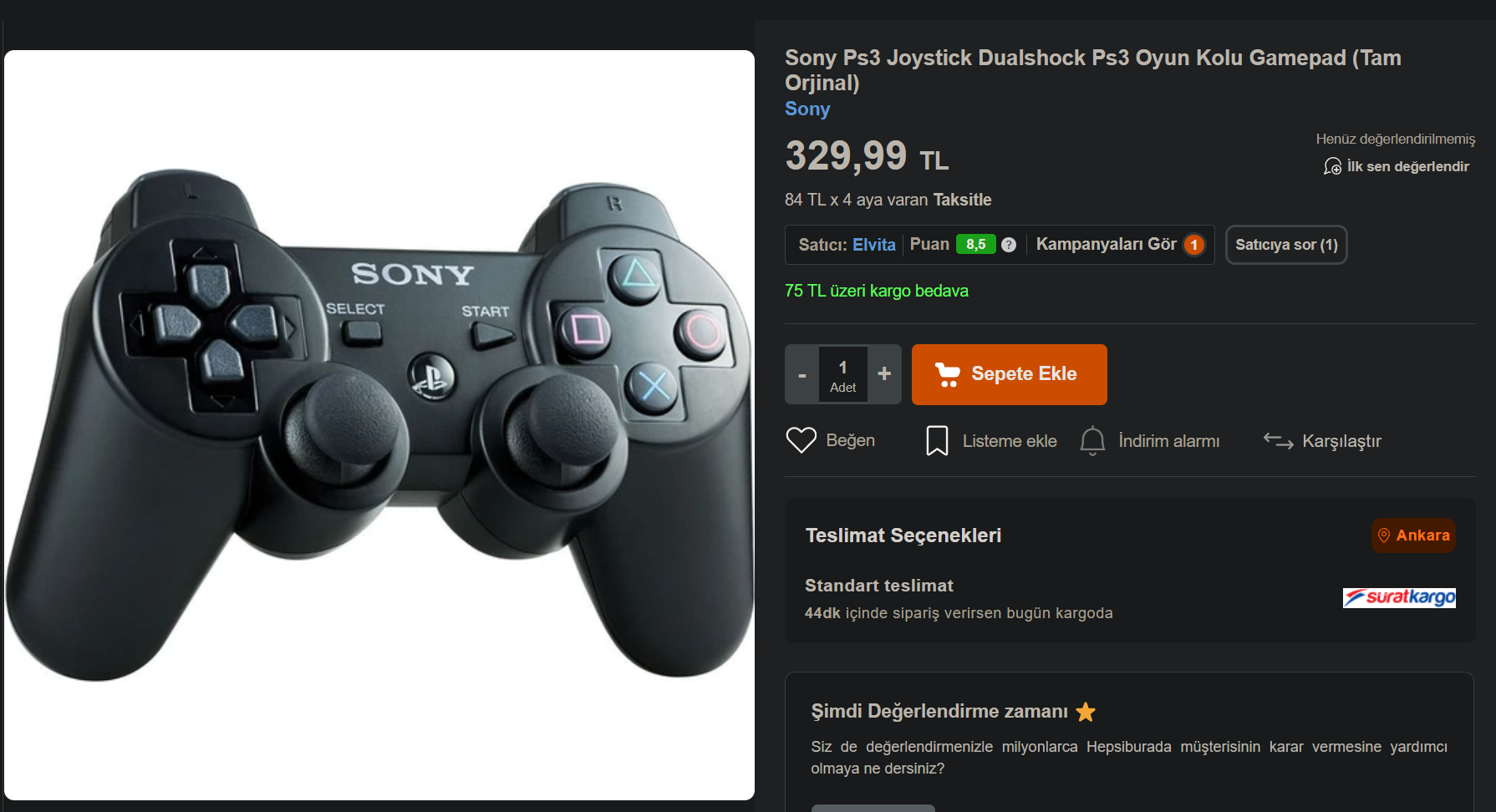
Task: Click the Şimdi Değerlendirme zamanı star
Action: pos(1086,712)
